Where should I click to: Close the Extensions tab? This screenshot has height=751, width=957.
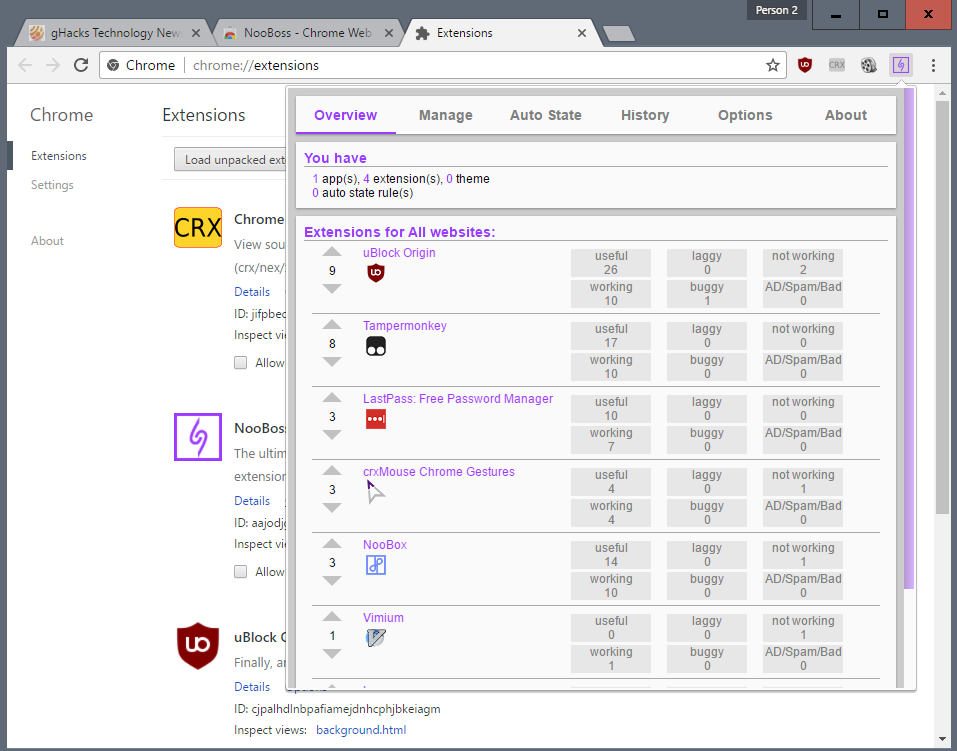tap(582, 33)
